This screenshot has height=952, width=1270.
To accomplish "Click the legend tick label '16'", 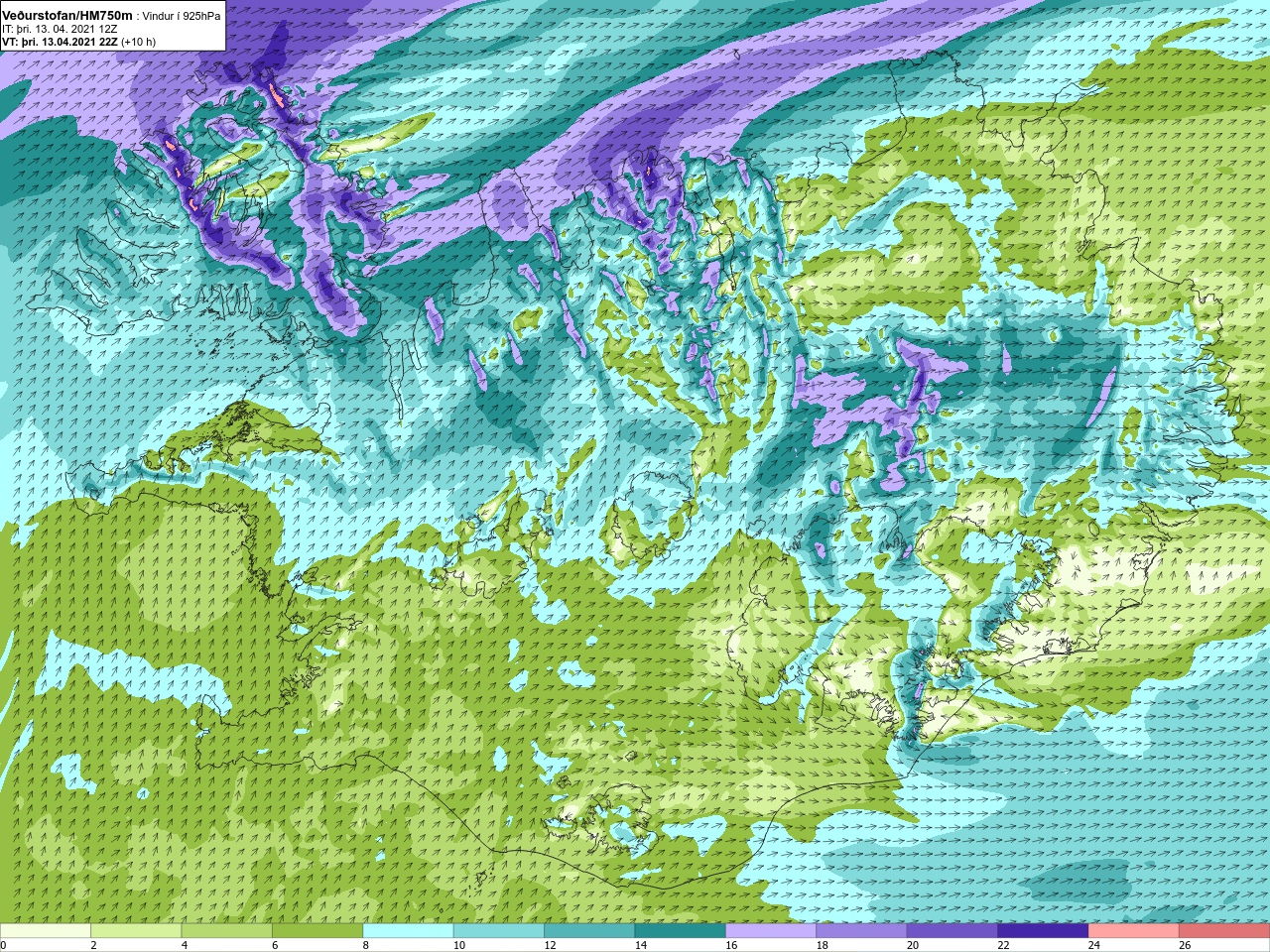I will pyautogui.click(x=731, y=945).
